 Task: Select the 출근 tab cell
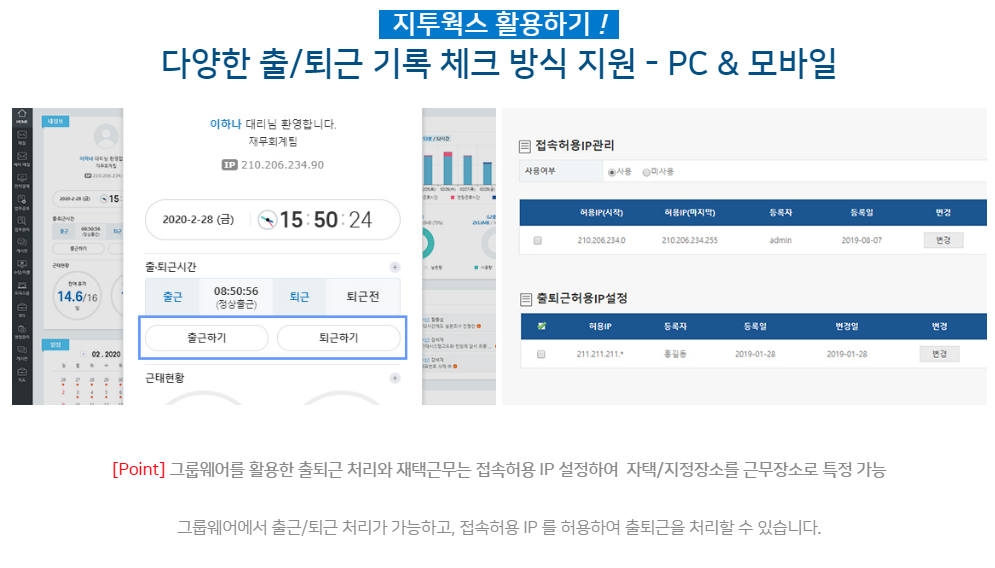(172, 296)
